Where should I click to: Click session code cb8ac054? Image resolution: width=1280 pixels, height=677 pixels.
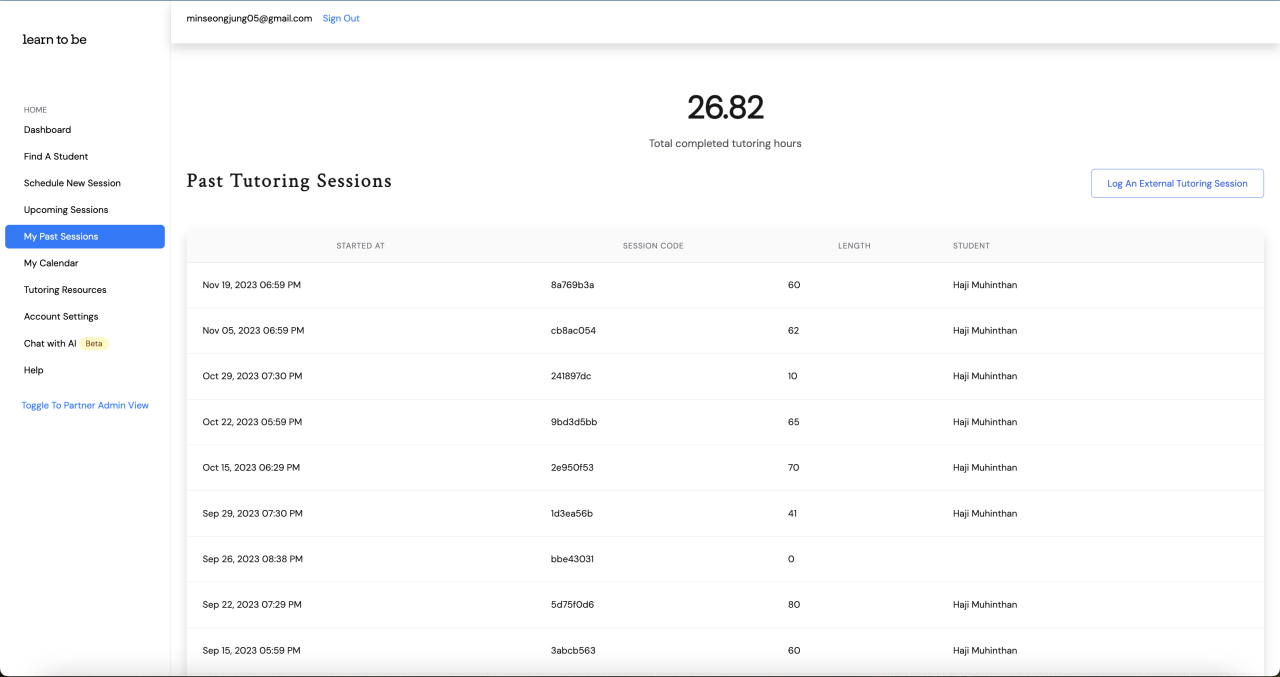pyautogui.click(x=573, y=331)
